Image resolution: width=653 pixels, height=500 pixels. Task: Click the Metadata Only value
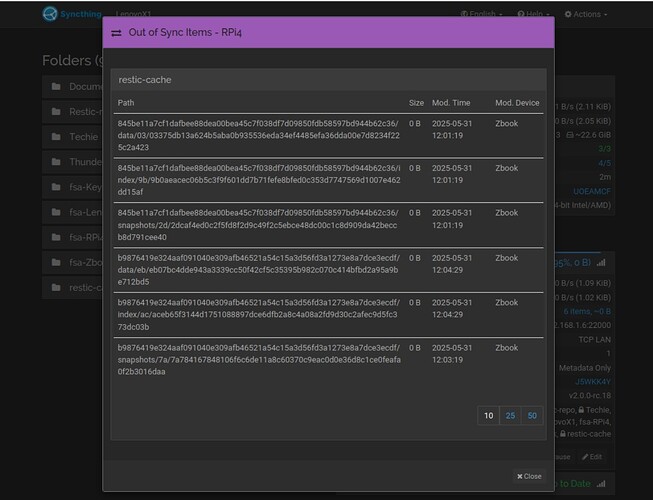585,368
